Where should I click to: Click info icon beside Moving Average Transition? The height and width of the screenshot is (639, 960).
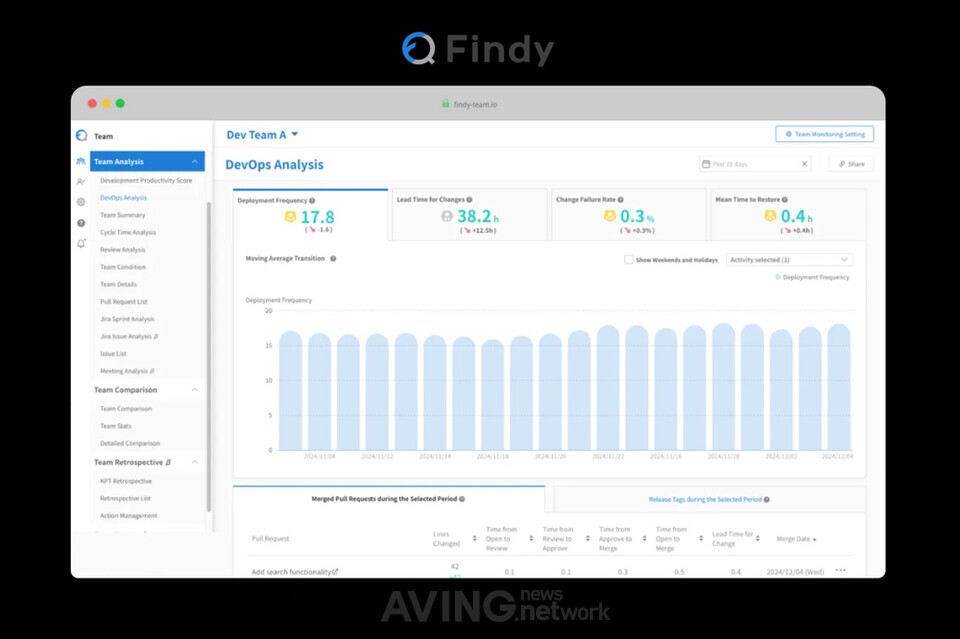(x=333, y=258)
